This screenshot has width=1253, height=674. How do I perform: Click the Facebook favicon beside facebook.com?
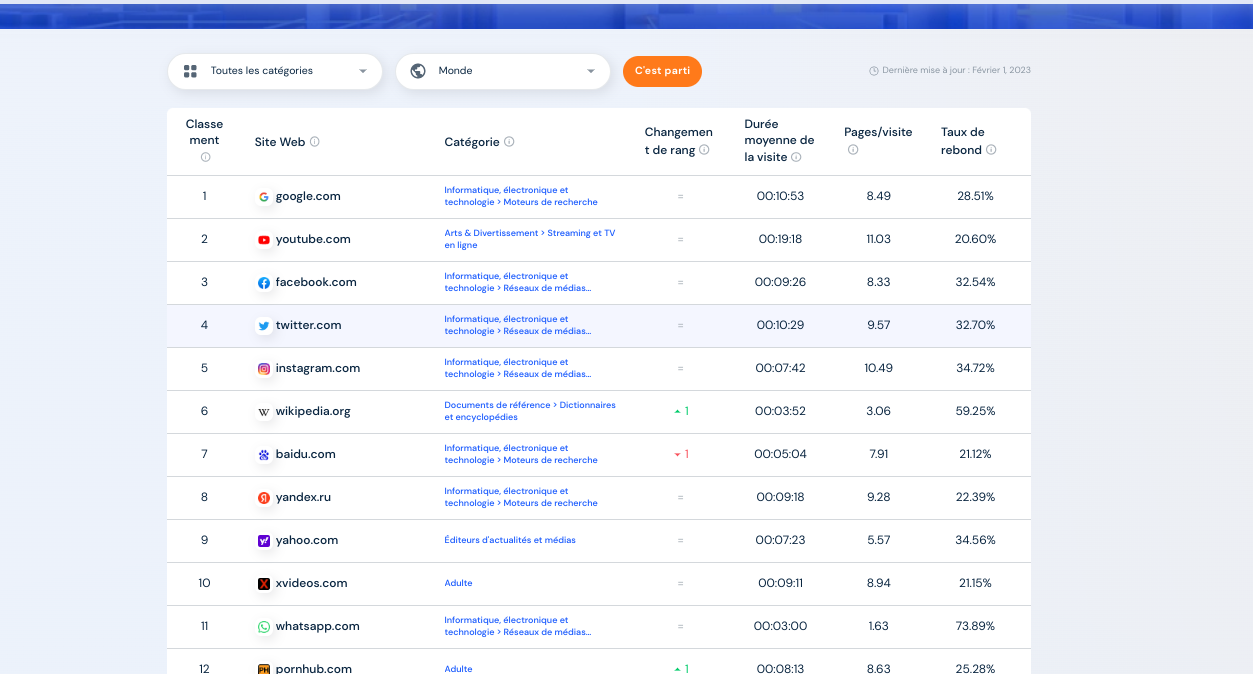264,283
